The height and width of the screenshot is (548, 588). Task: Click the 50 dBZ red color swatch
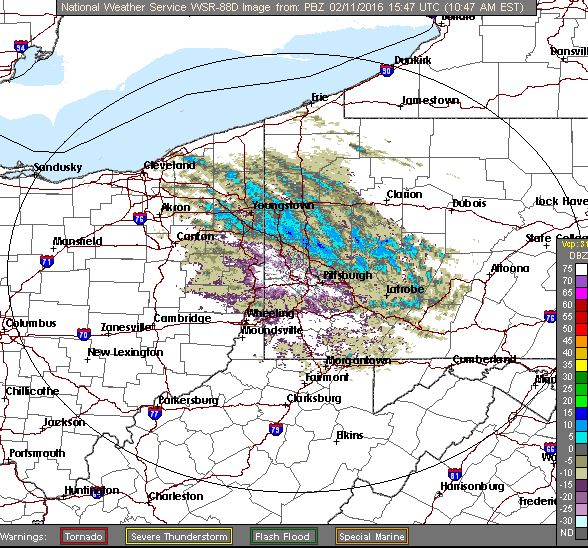point(581,329)
